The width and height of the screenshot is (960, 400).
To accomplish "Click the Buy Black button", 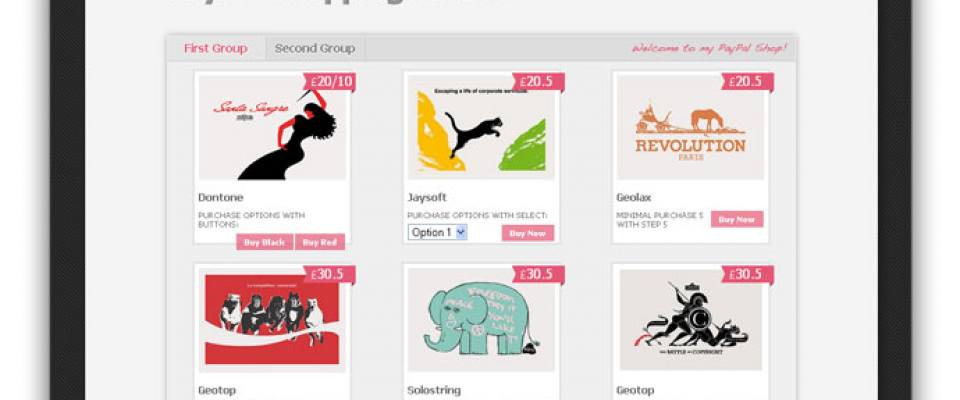I will click(264, 242).
